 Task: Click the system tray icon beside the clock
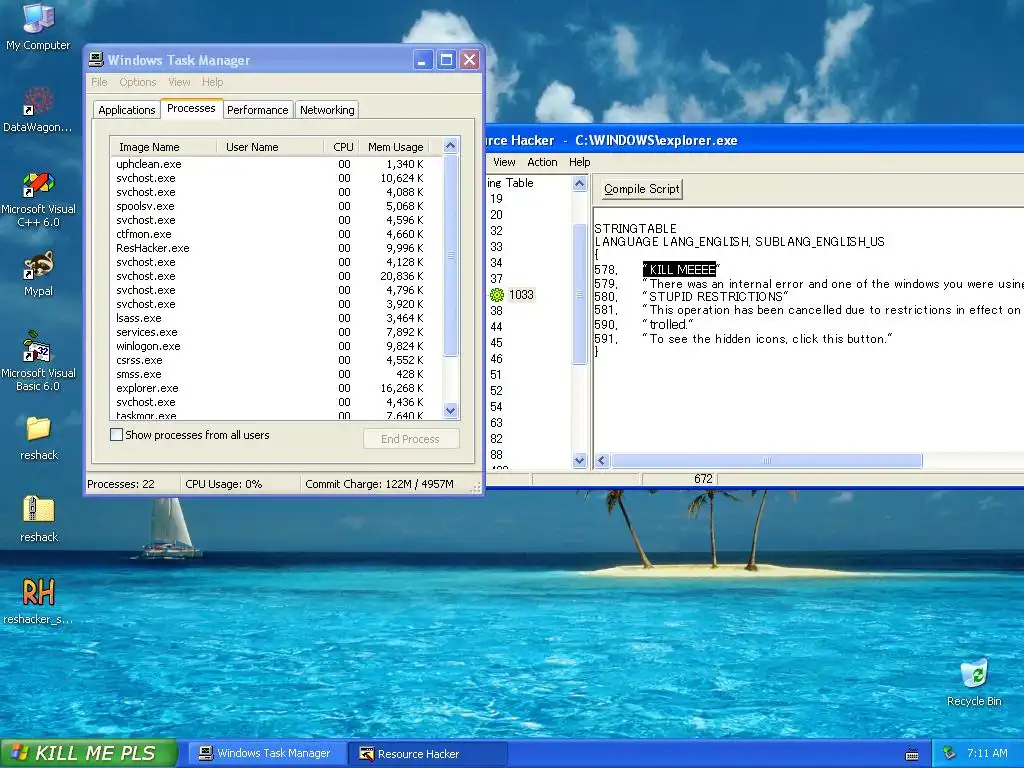950,753
